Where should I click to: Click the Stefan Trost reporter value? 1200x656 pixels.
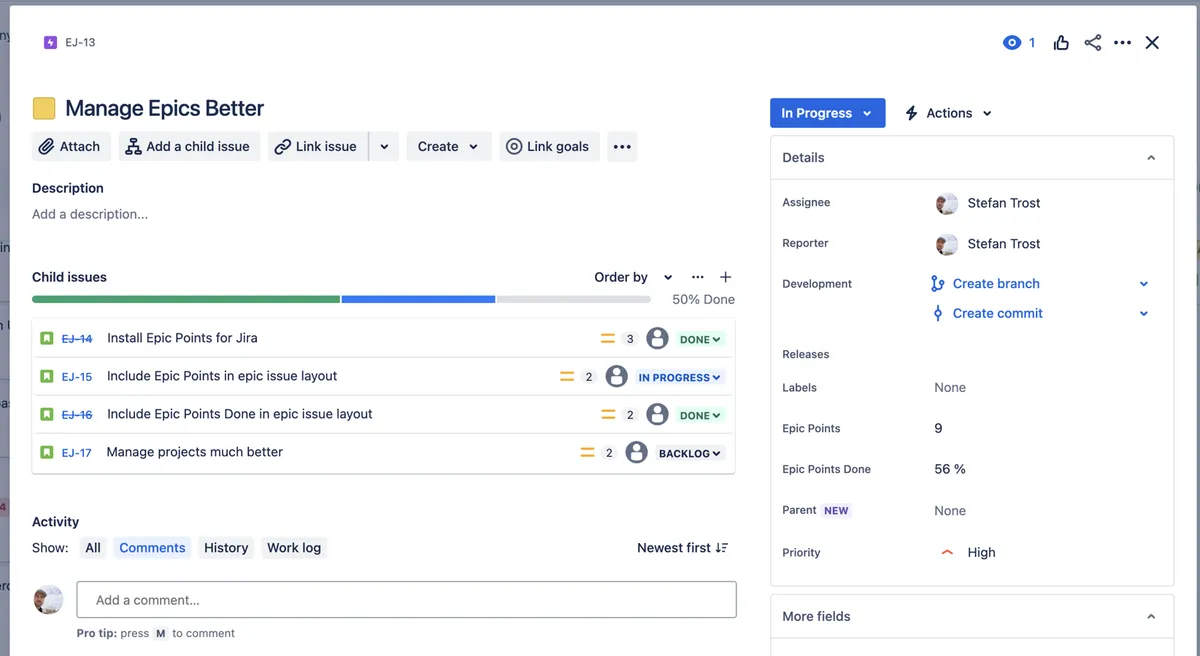[x=988, y=244]
